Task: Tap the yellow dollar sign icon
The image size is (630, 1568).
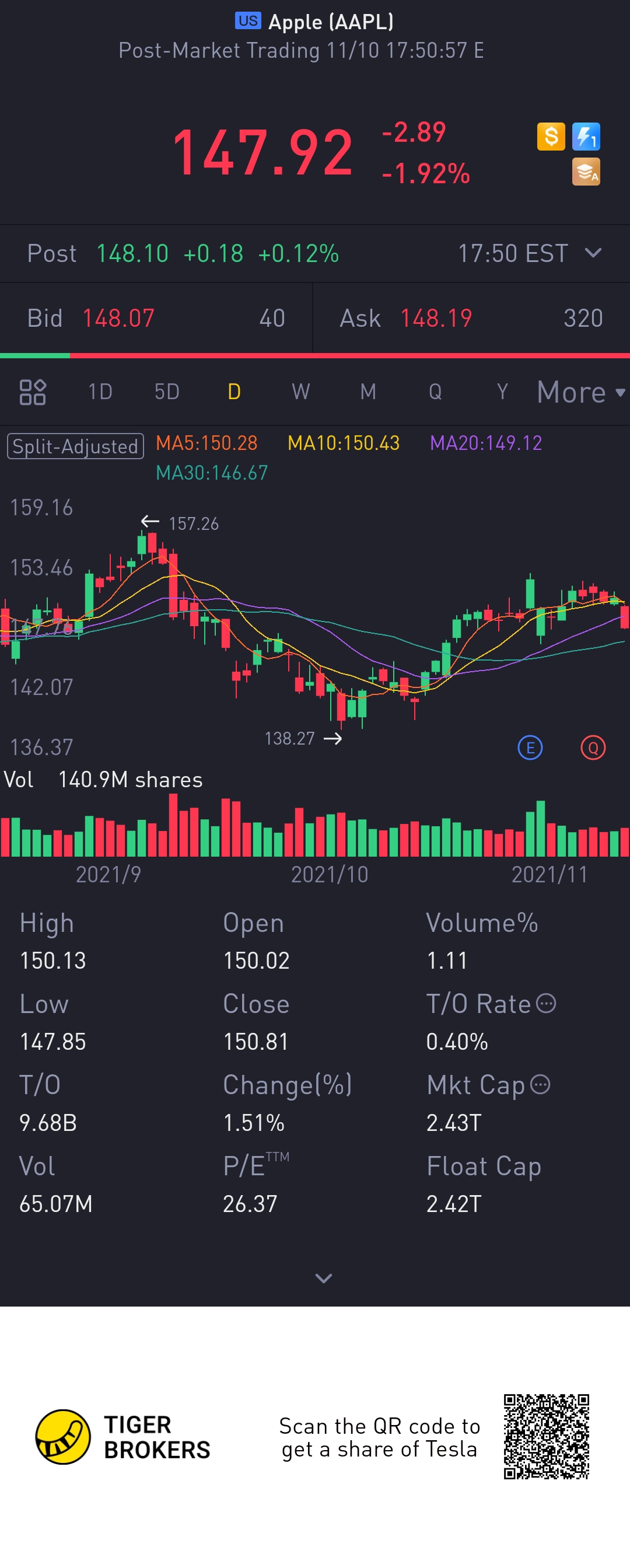Action: tap(551, 137)
